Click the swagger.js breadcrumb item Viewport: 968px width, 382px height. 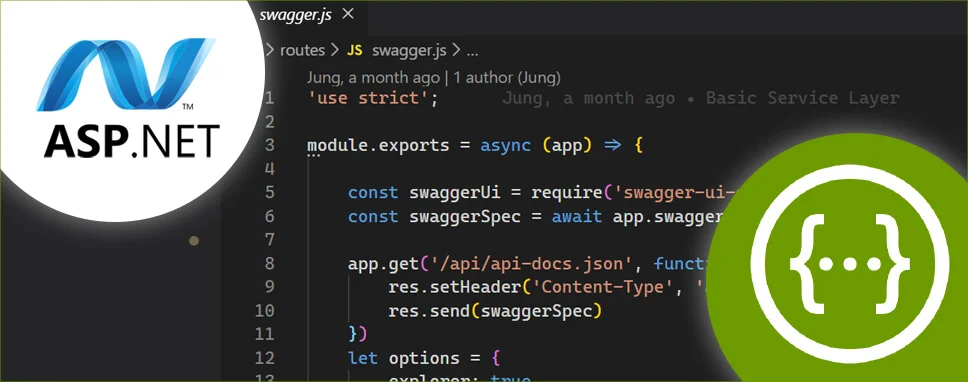click(x=409, y=51)
